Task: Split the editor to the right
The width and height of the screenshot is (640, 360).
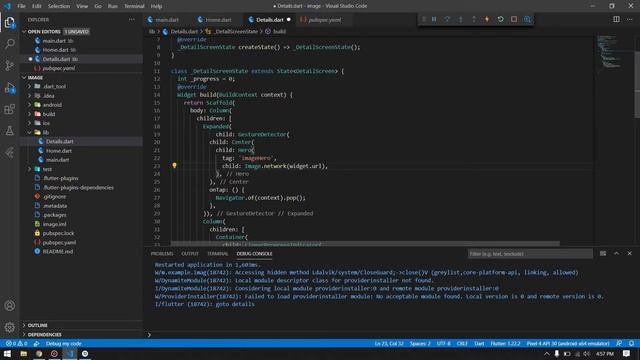Action: [x=616, y=19]
